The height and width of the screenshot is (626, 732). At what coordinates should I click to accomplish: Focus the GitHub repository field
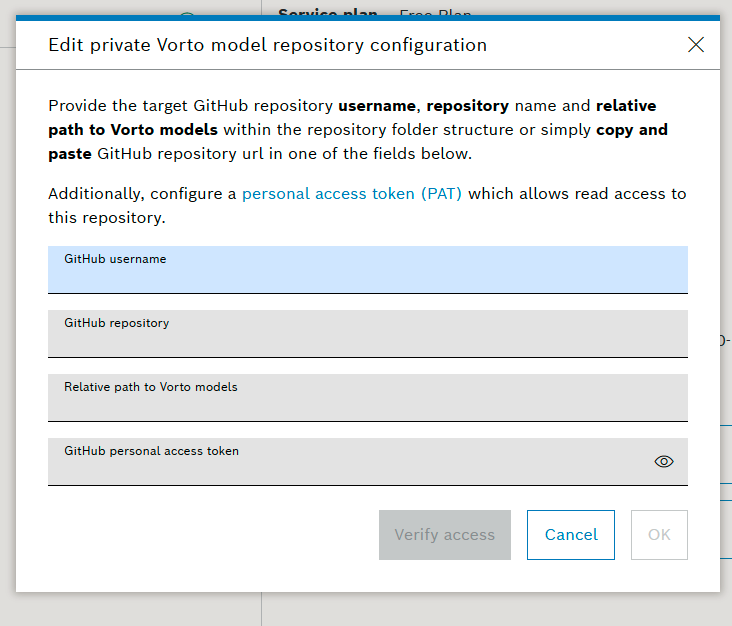coord(368,334)
